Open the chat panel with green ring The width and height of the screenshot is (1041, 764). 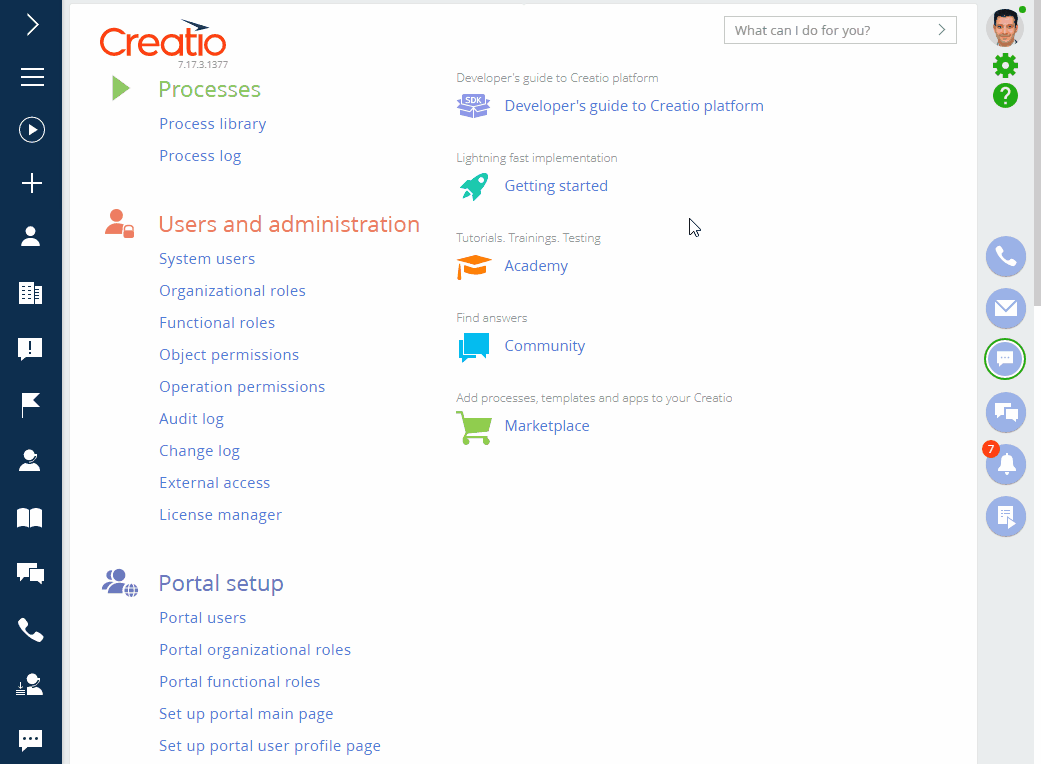pyautogui.click(x=1005, y=359)
